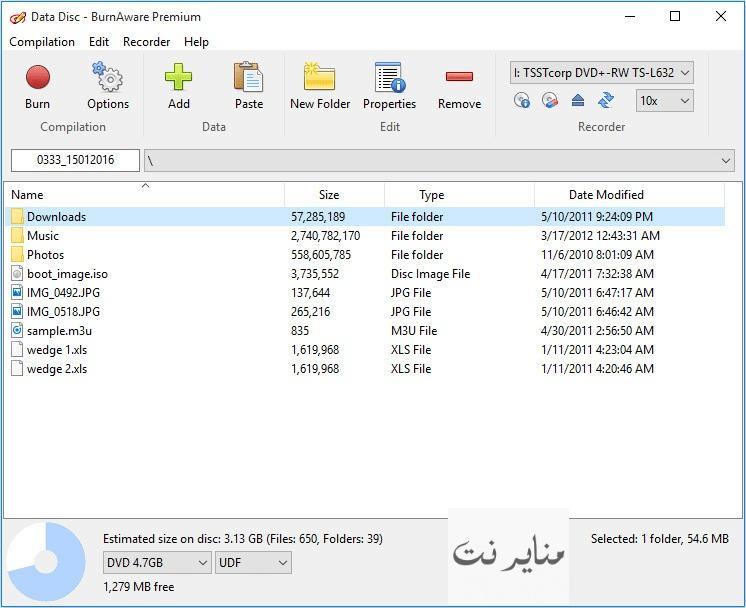Click the red Remove icon

459,77
